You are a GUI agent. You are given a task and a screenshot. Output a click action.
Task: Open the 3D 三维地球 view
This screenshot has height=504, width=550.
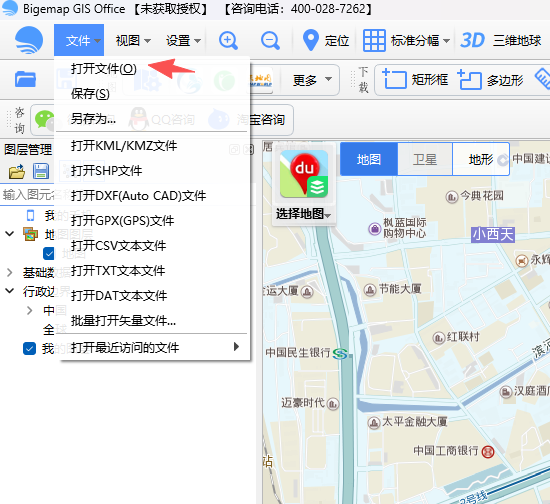[x=501, y=40]
